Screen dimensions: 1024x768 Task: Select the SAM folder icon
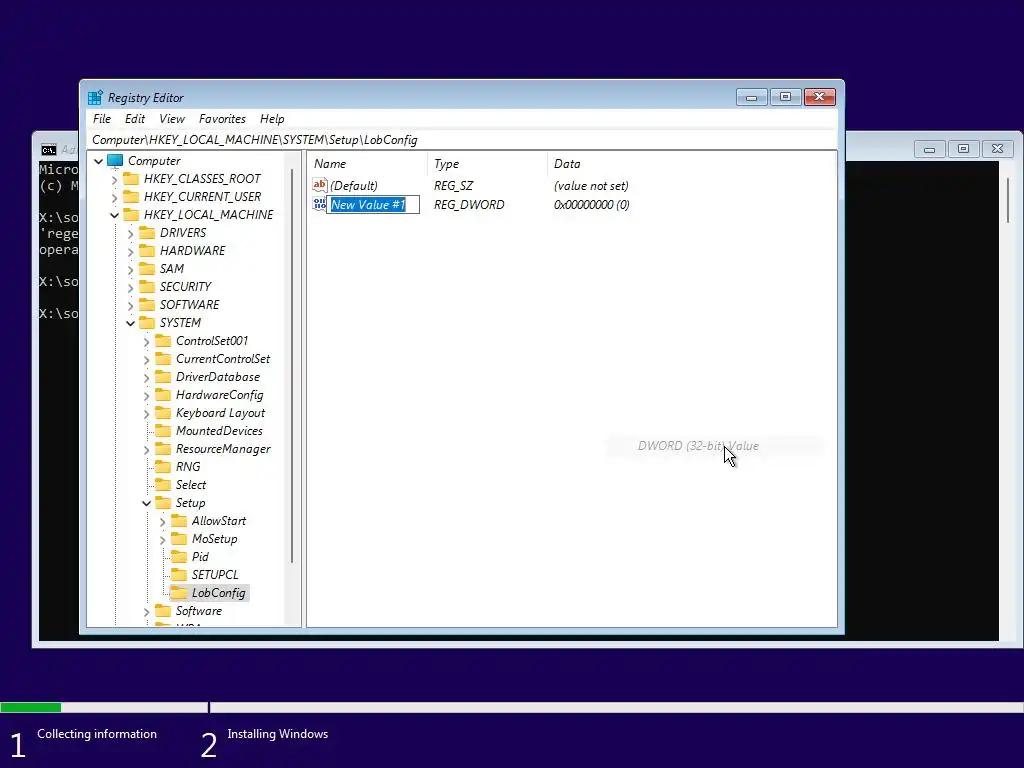[x=147, y=268]
